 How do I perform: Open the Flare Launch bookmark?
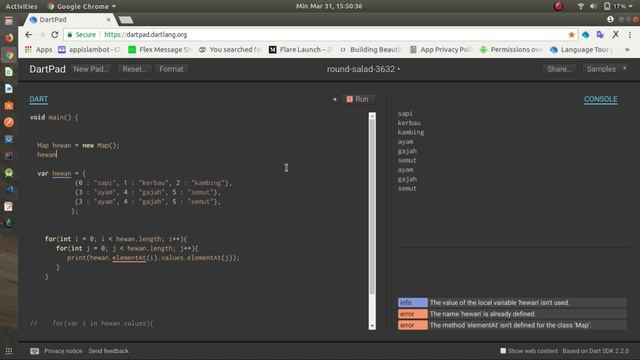point(300,49)
